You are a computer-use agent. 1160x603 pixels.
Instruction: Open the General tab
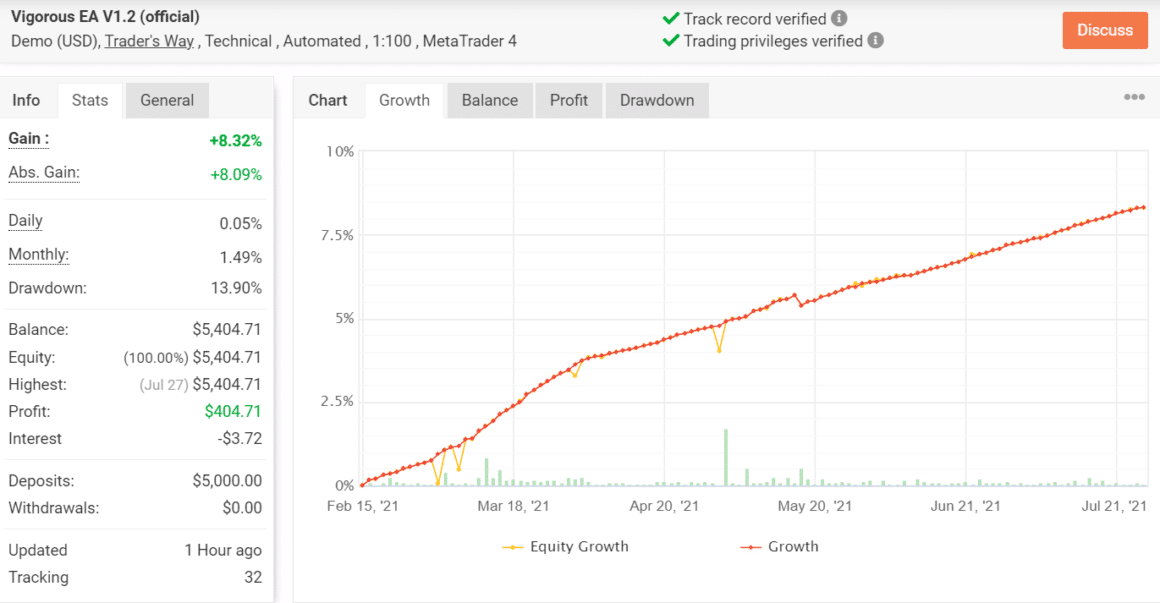click(166, 100)
